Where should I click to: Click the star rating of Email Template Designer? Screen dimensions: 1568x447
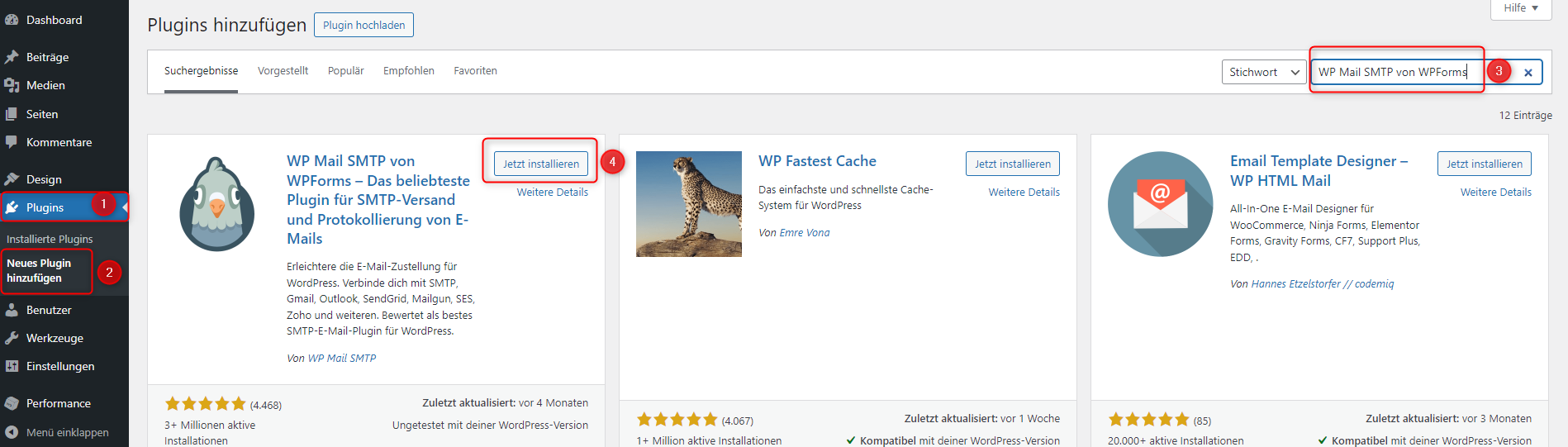(1149, 420)
